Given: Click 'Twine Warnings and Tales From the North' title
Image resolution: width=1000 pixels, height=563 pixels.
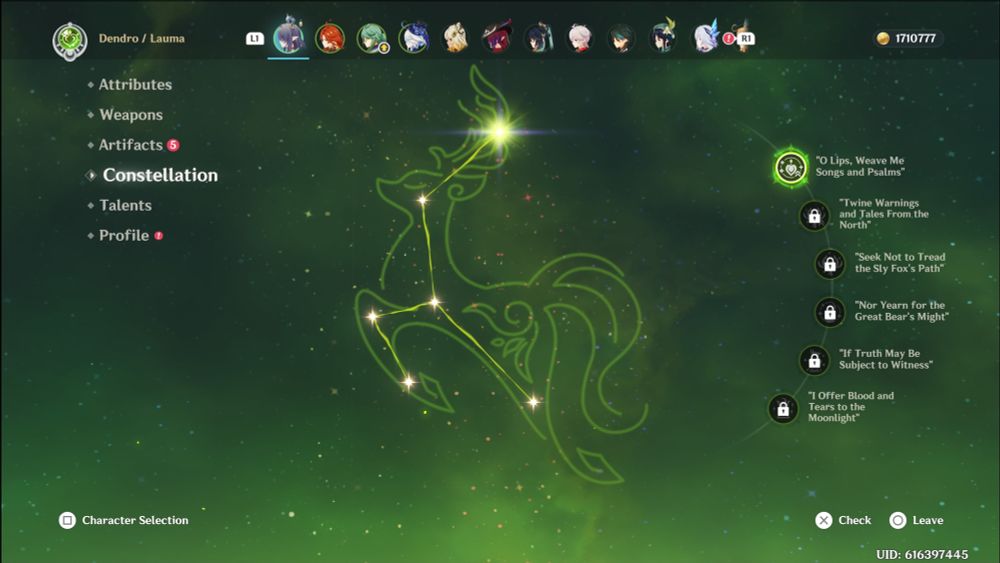Looking at the screenshot, I should coord(884,214).
